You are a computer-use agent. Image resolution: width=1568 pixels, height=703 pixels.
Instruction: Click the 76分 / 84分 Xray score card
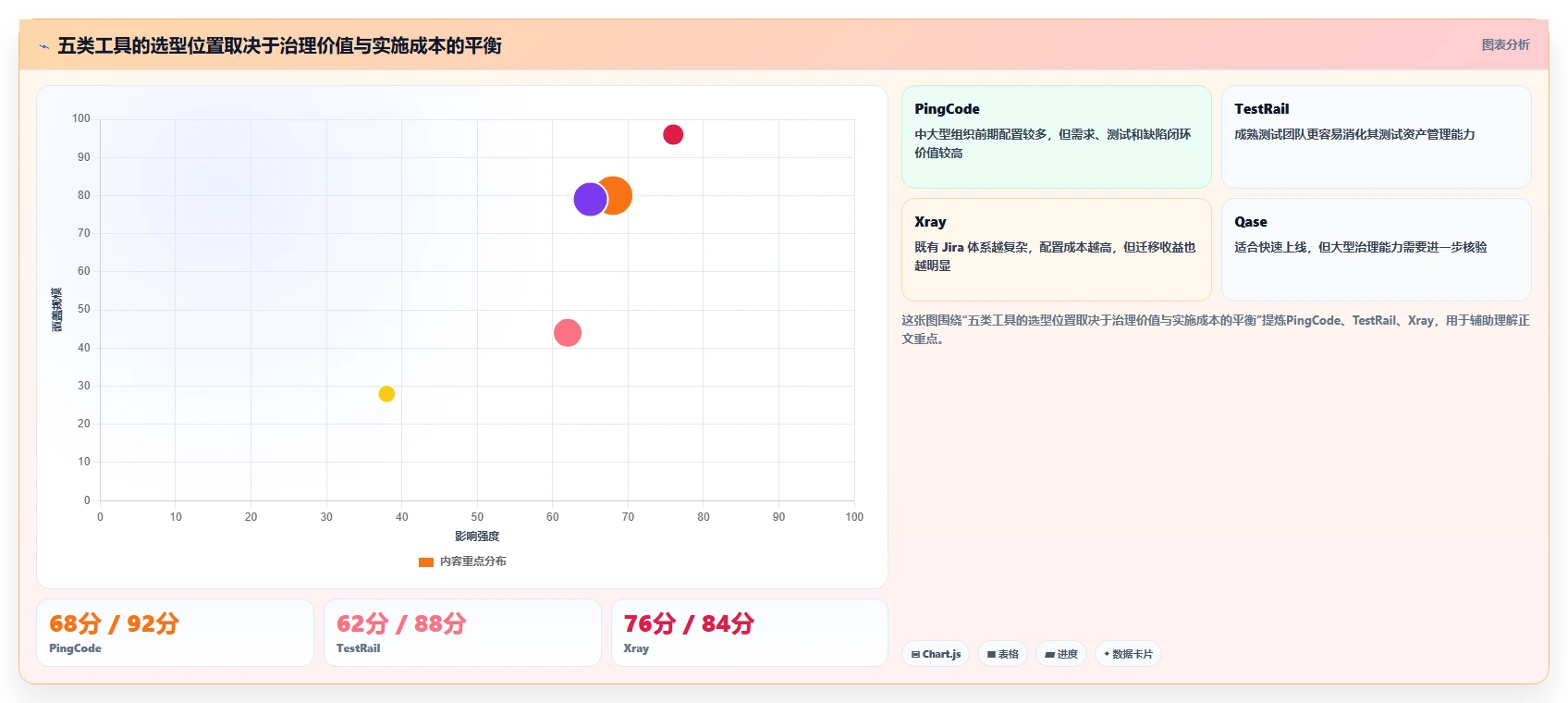(x=750, y=633)
